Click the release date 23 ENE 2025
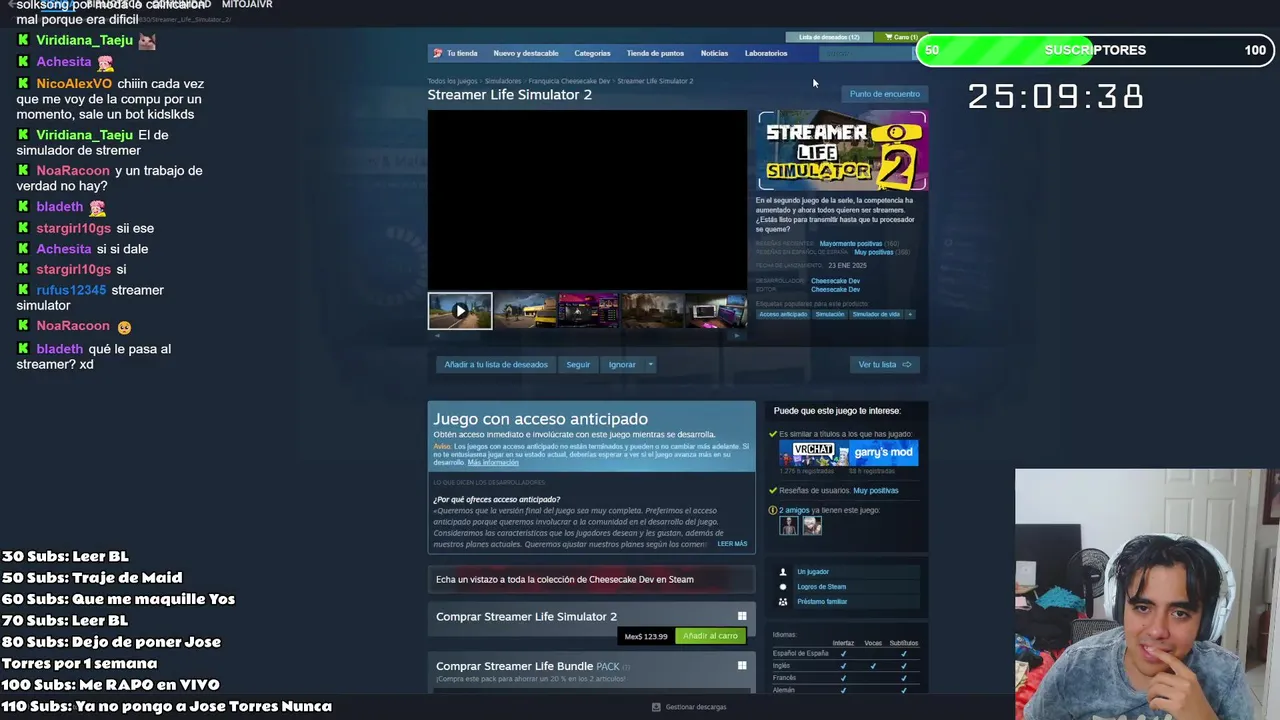 pos(847,266)
